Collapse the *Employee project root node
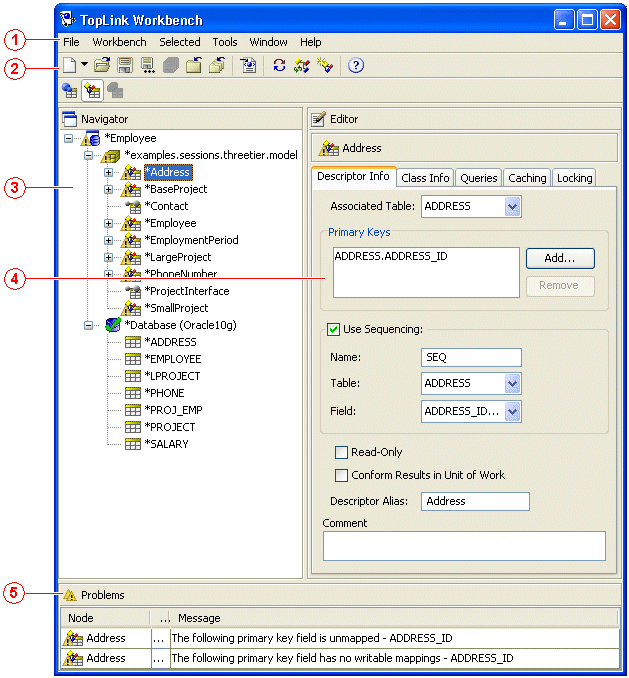Viewport: 629px width, 678px height. [x=68, y=139]
